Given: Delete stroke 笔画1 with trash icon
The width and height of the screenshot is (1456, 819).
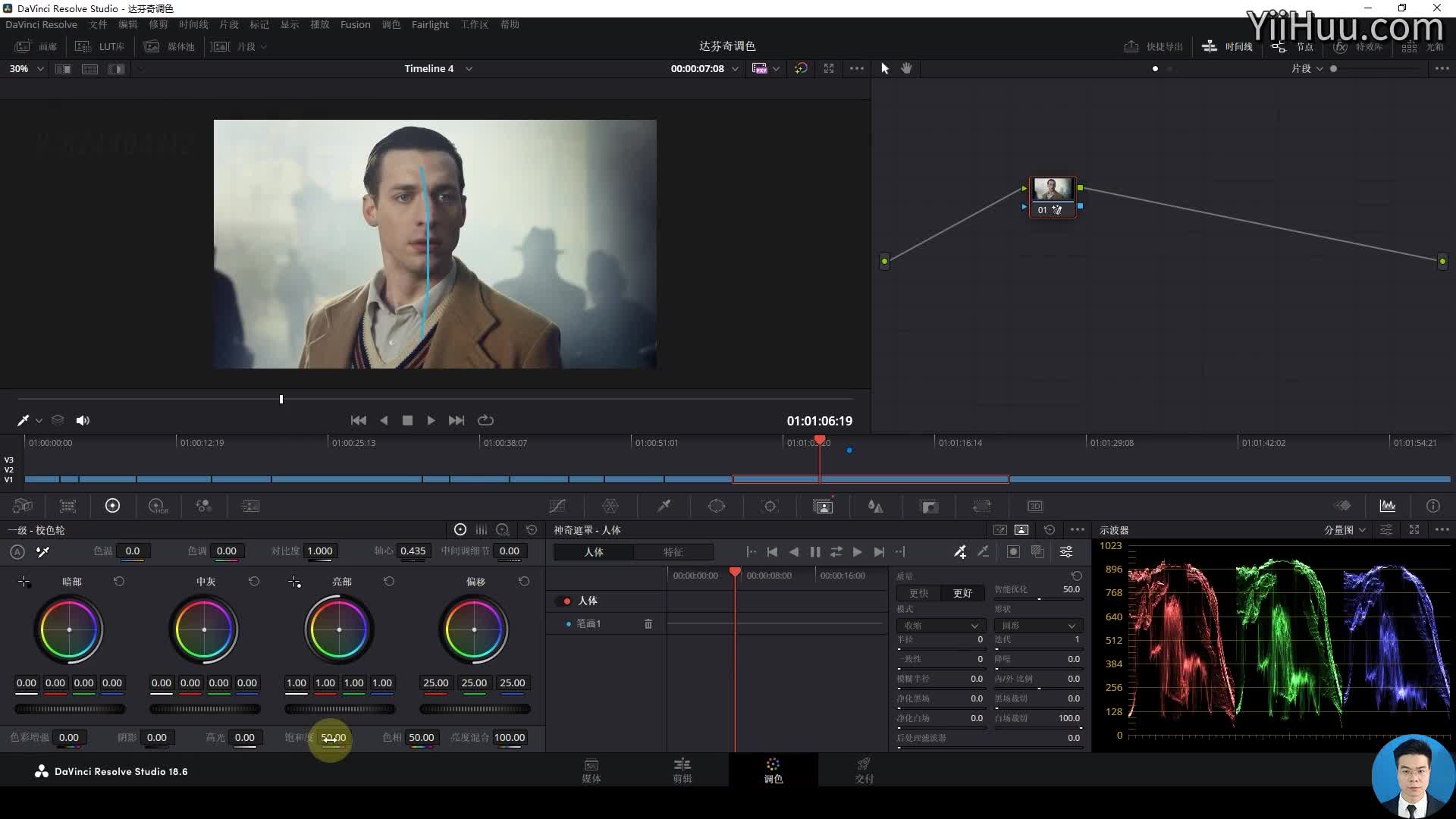Looking at the screenshot, I should click(x=648, y=623).
